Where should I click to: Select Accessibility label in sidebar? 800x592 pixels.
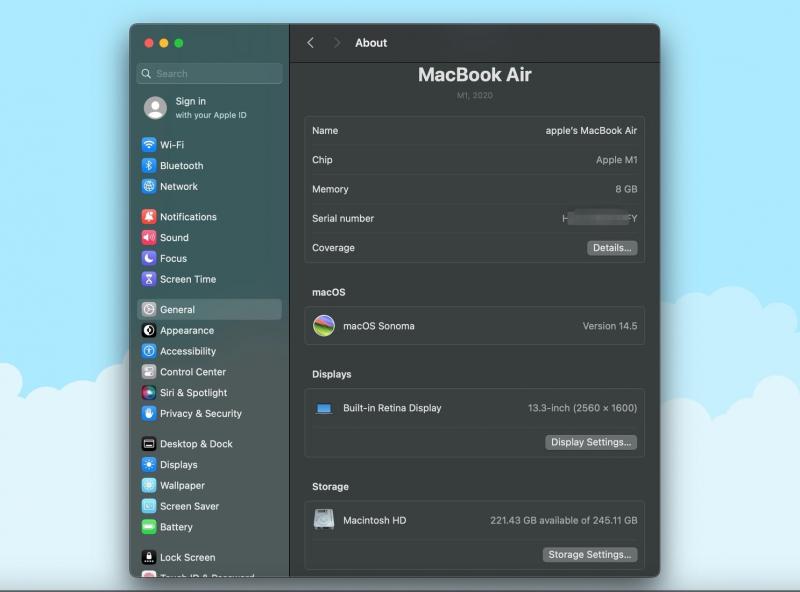click(x=188, y=351)
